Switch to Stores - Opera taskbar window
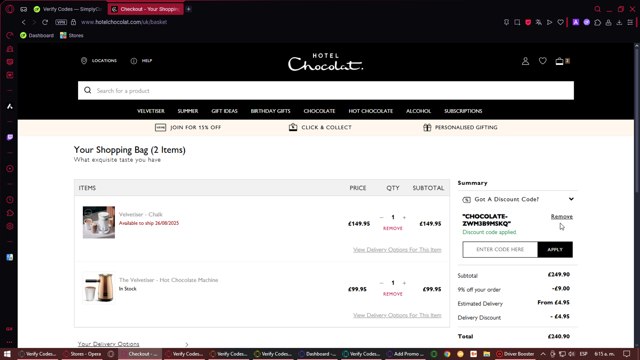Image resolution: width=640 pixels, height=360 pixels. (82, 354)
